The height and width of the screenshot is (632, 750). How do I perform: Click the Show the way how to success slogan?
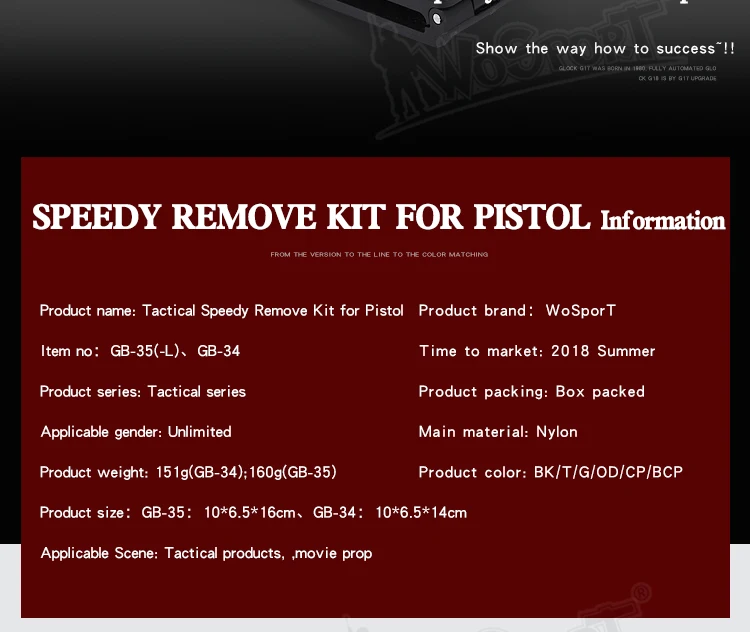click(x=605, y=48)
